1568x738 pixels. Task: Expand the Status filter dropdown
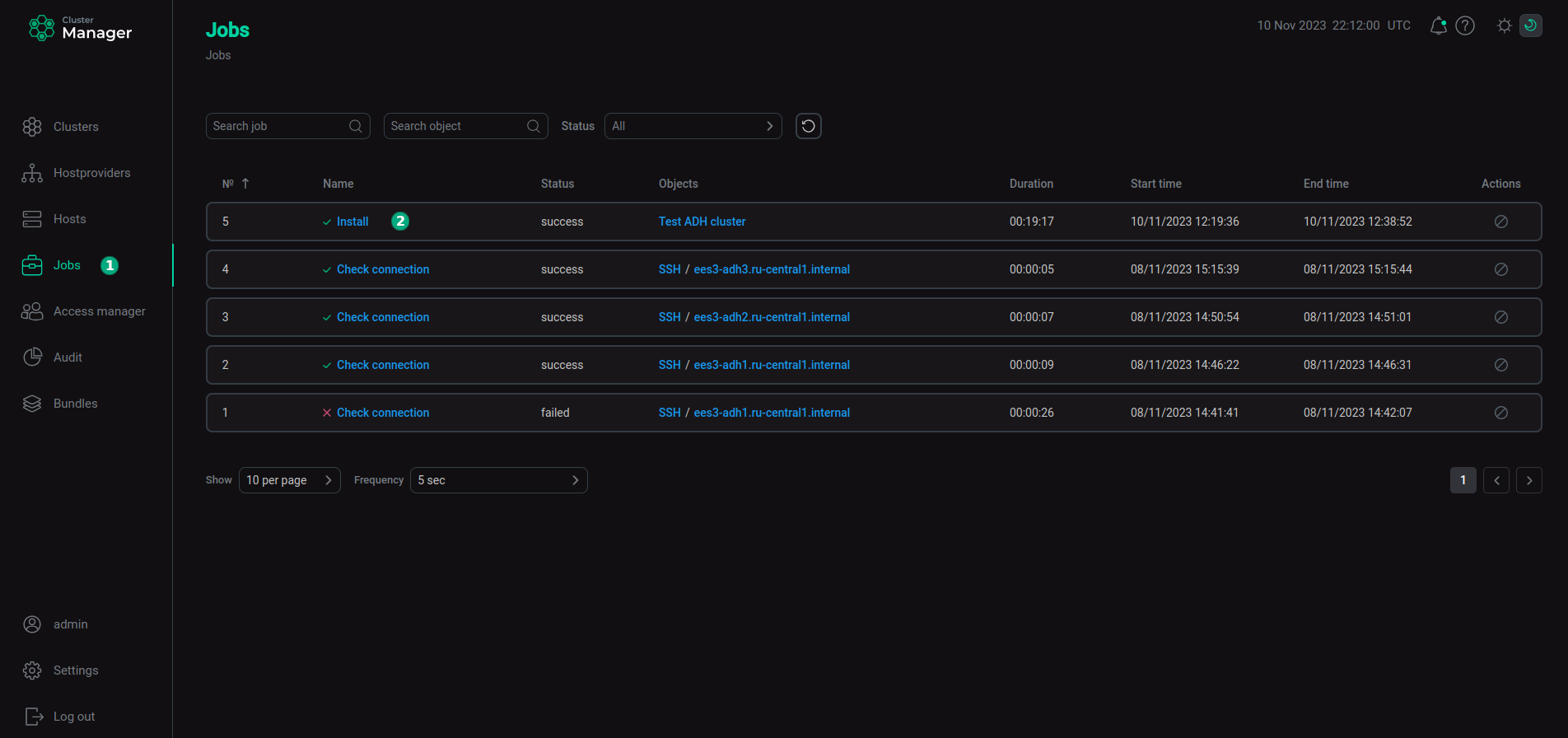point(693,126)
